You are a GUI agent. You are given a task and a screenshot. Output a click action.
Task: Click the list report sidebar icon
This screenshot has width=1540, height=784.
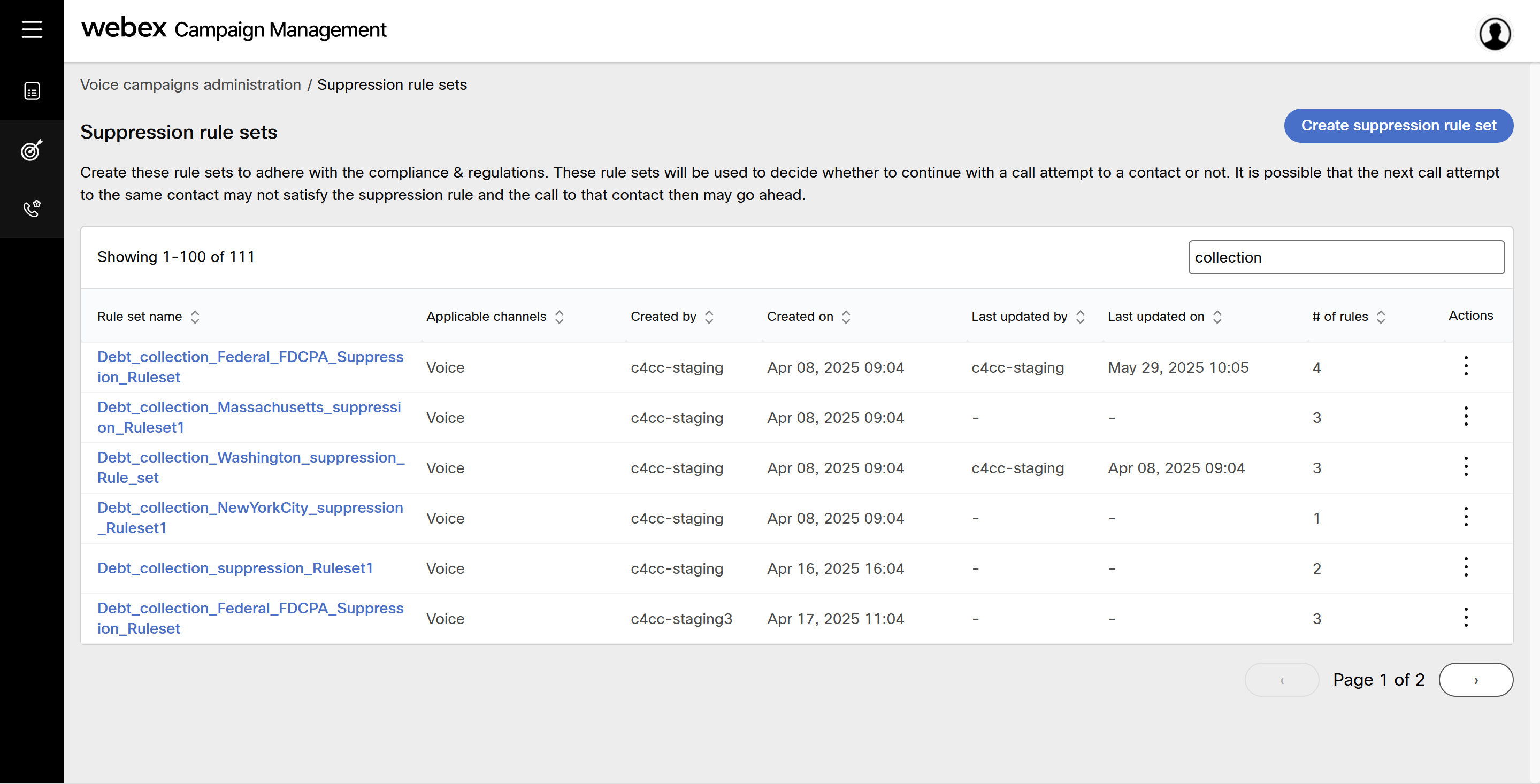[x=32, y=91]
